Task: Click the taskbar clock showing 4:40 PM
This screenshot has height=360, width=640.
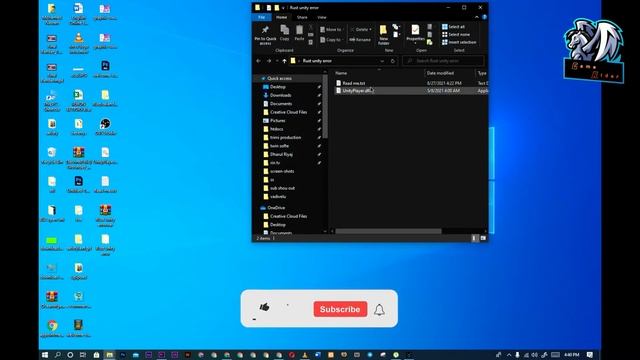Action: 571,355
